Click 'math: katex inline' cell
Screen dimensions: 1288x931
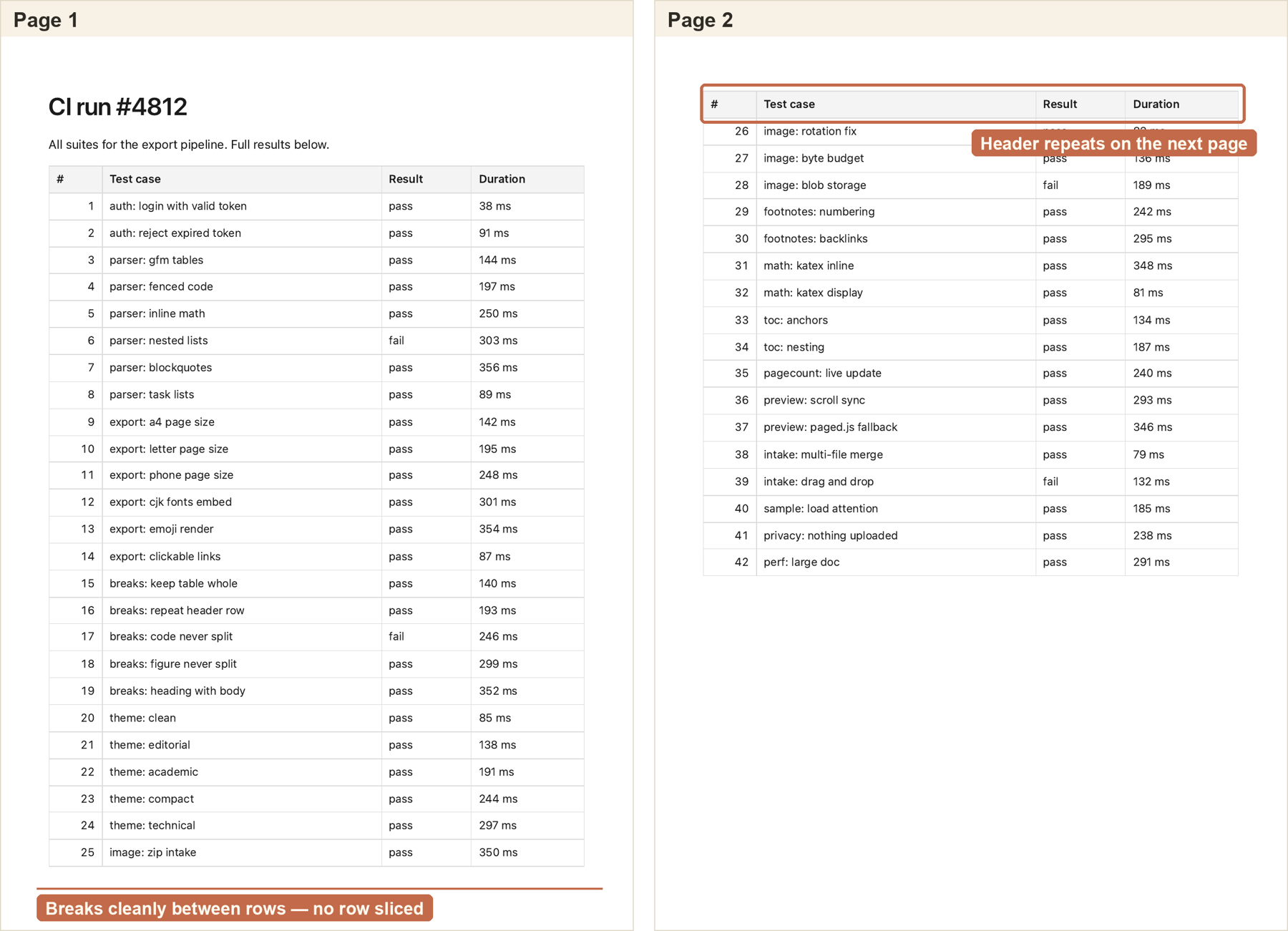896,266
